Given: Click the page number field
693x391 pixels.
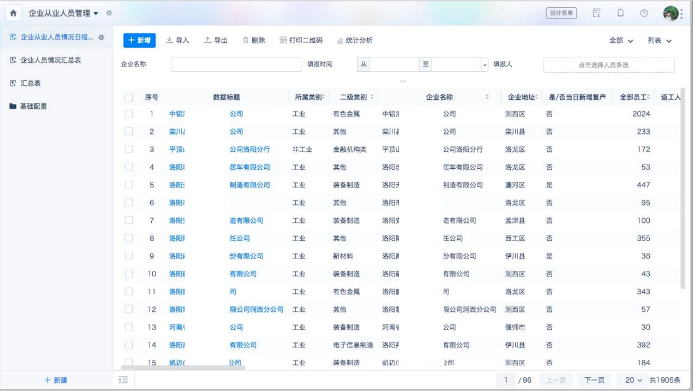Looking at the screenshot, I should click(x=506, y=380).
